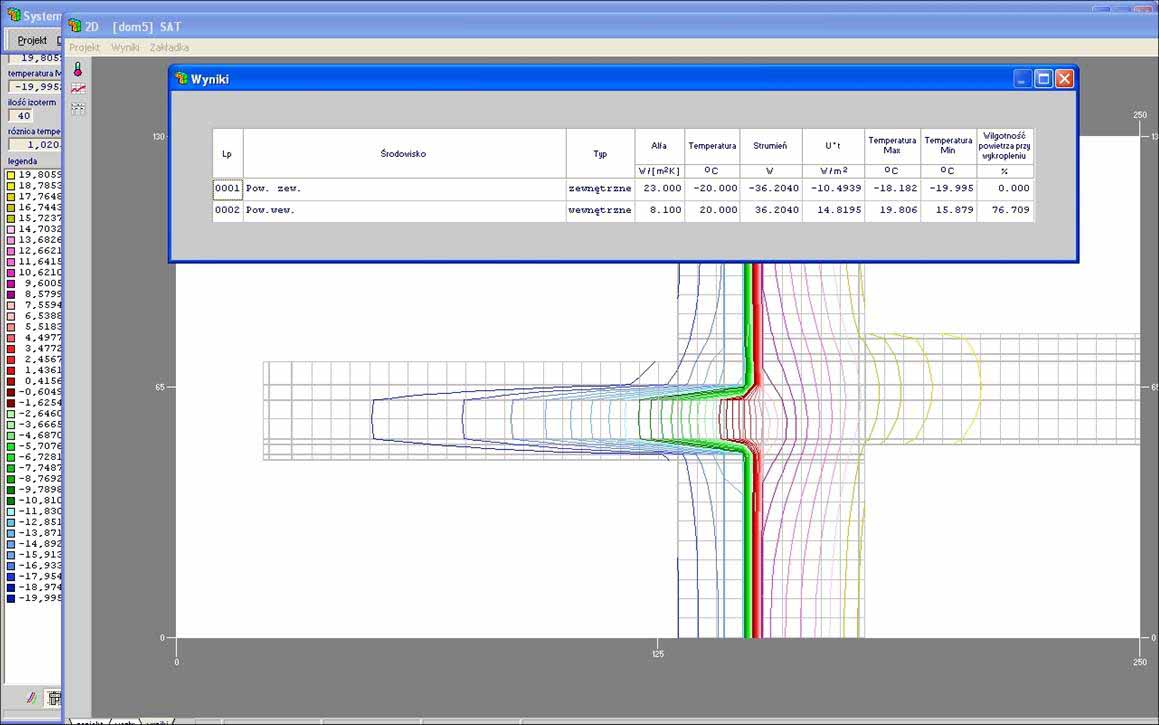
Task: Select the yellow 19,8059 legend swatch
Action: point(11,175)
